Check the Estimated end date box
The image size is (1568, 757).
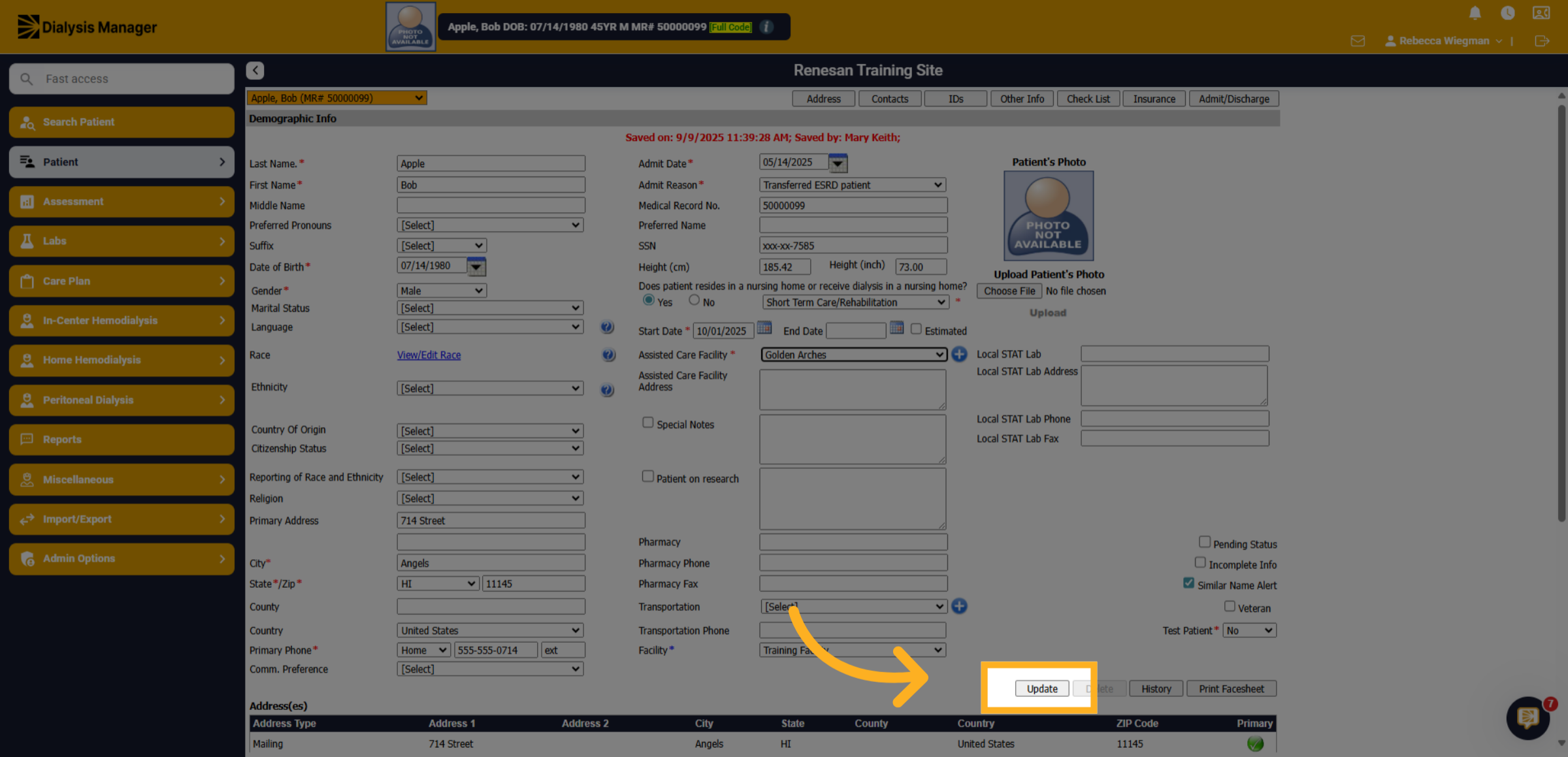(916, 329)
